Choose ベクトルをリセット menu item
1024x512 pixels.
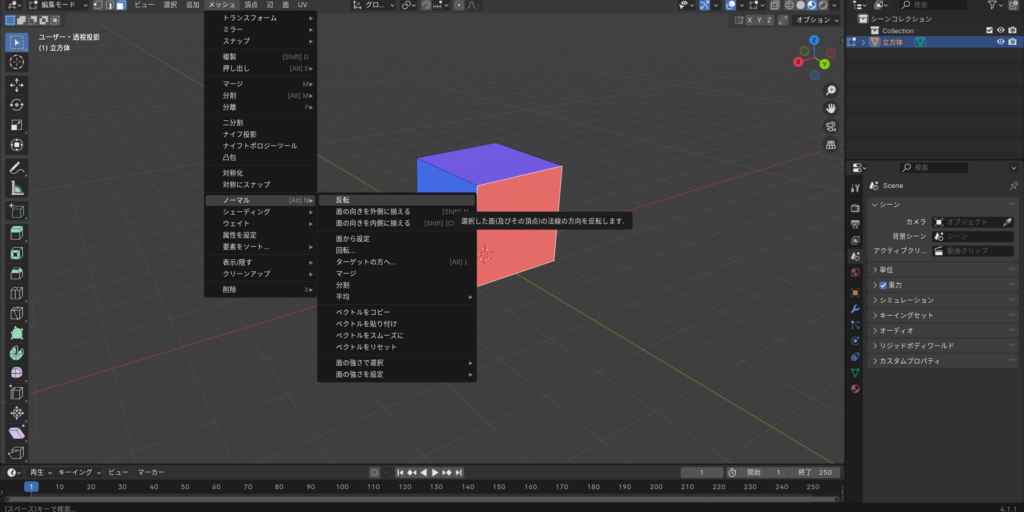tap(396, 347)
